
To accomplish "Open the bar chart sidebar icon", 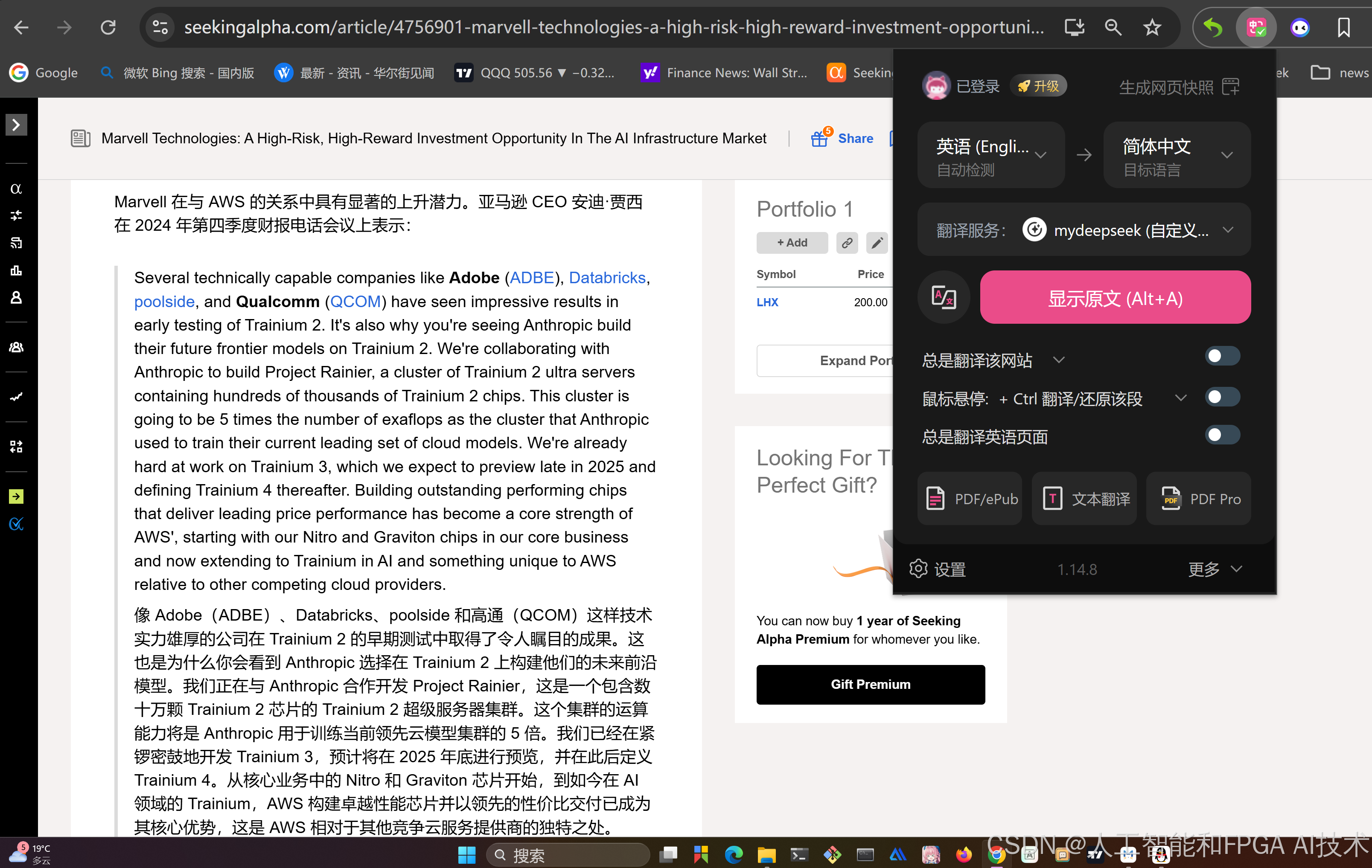I will click(x=16, y=270).
